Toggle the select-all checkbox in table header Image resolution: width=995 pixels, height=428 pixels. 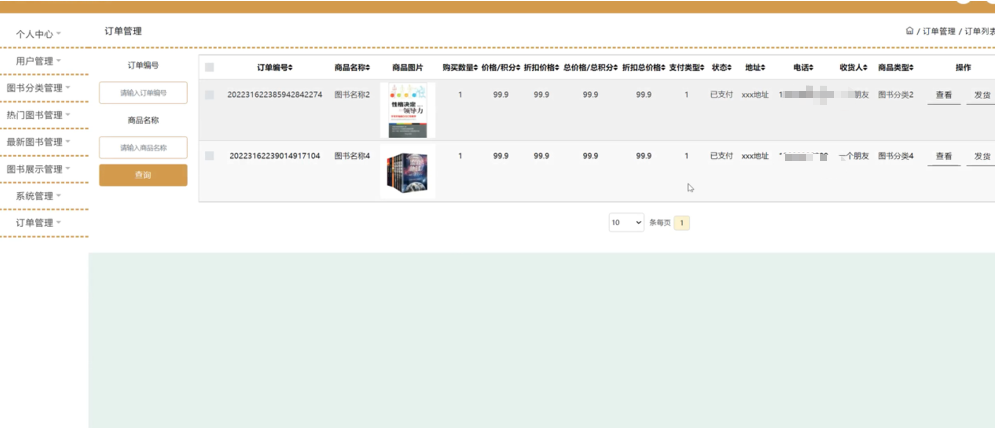(x=209, y=67)
